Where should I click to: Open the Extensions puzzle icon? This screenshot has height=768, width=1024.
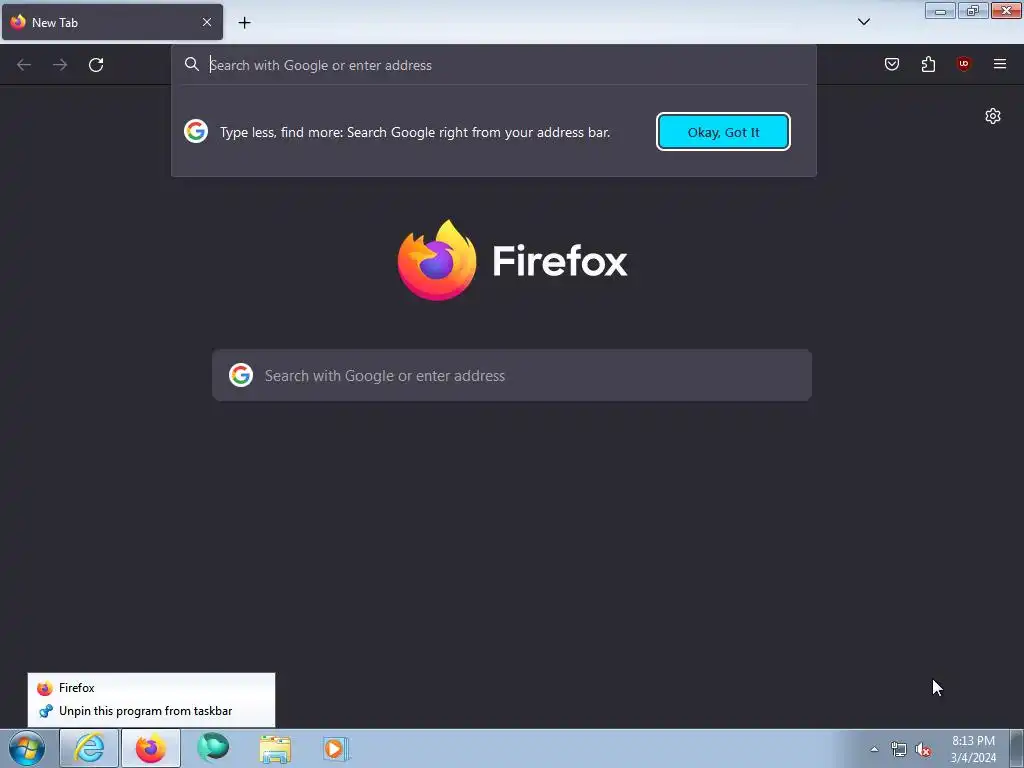(x=928, y=64)
